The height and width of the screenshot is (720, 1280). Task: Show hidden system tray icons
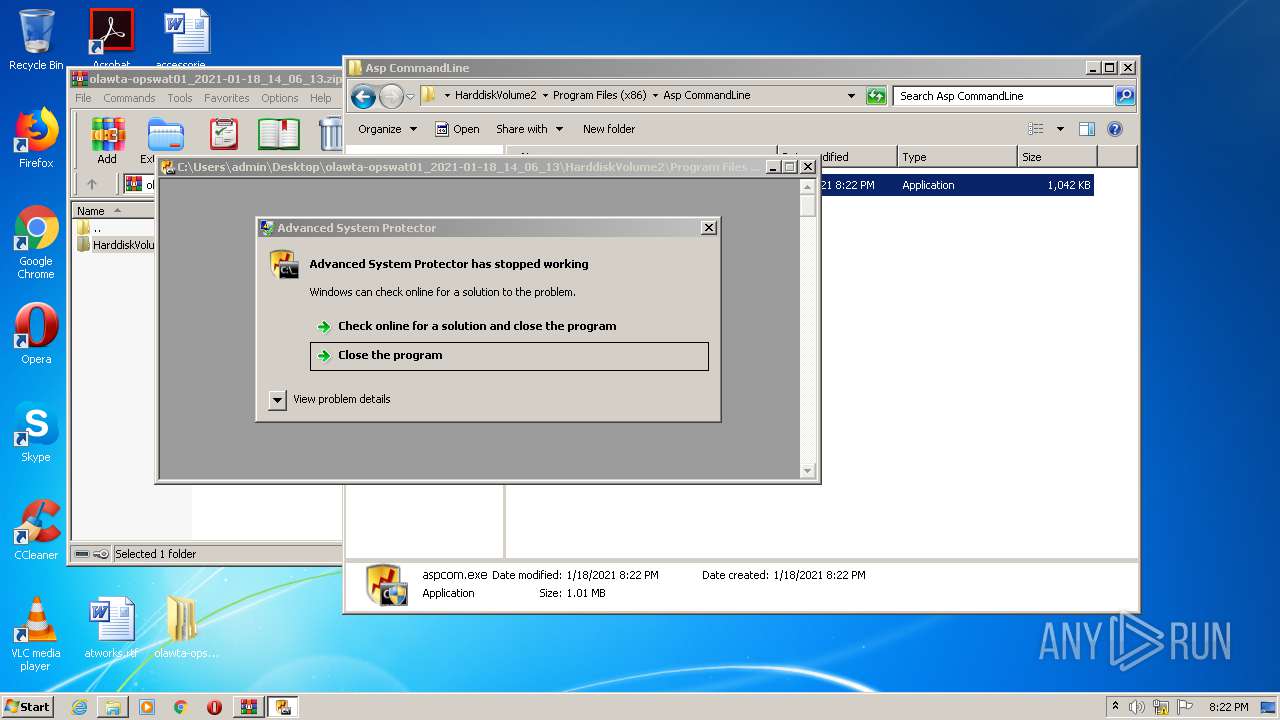[1115, 707]
